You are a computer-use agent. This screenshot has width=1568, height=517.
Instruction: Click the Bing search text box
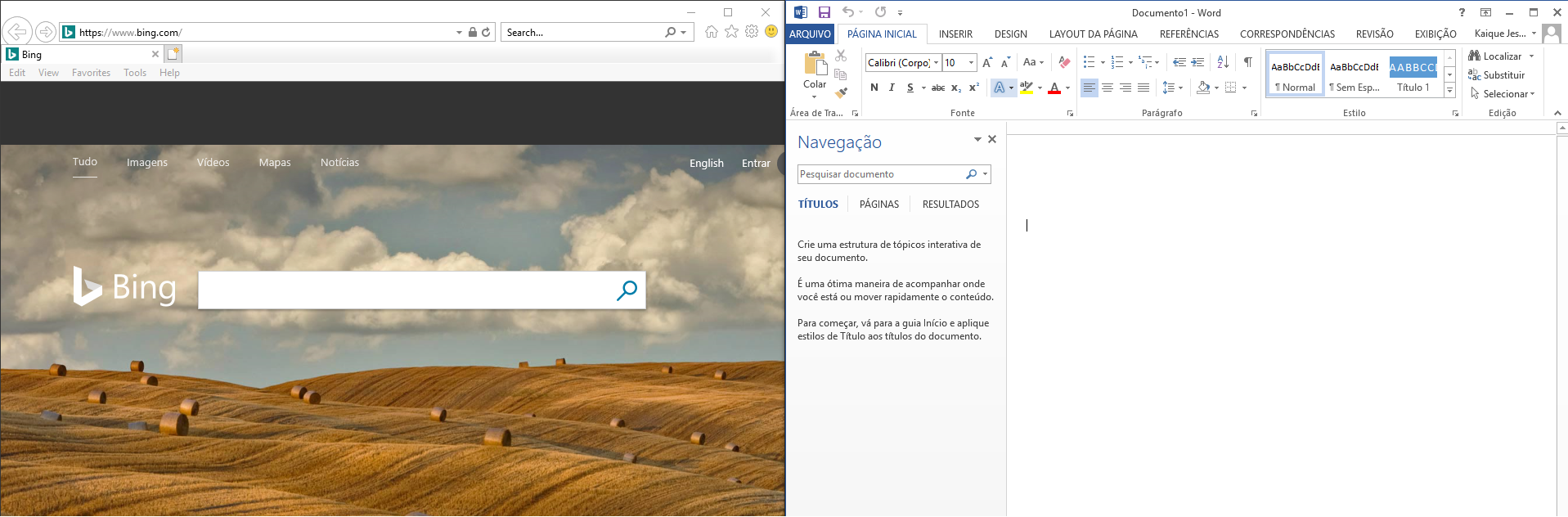(x=405, y=290)
